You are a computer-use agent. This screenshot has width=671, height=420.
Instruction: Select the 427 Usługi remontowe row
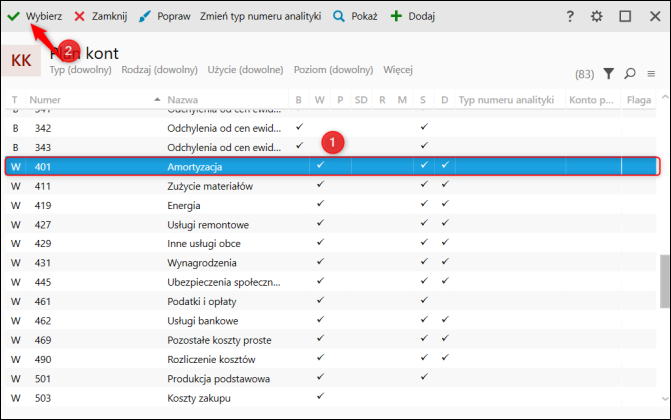(208, 224)
